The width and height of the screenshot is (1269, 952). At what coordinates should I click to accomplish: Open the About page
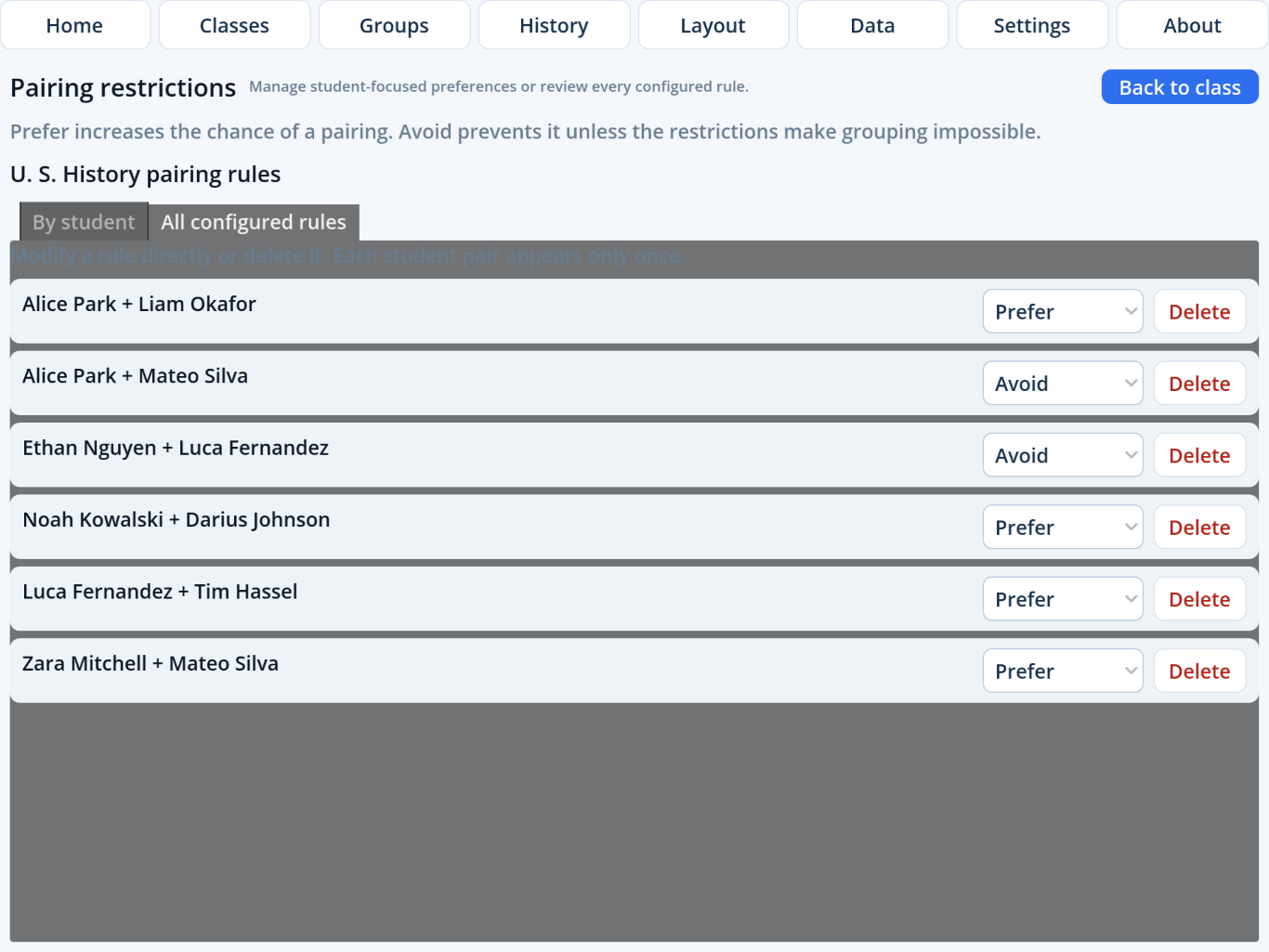[x=1192, y=25]
